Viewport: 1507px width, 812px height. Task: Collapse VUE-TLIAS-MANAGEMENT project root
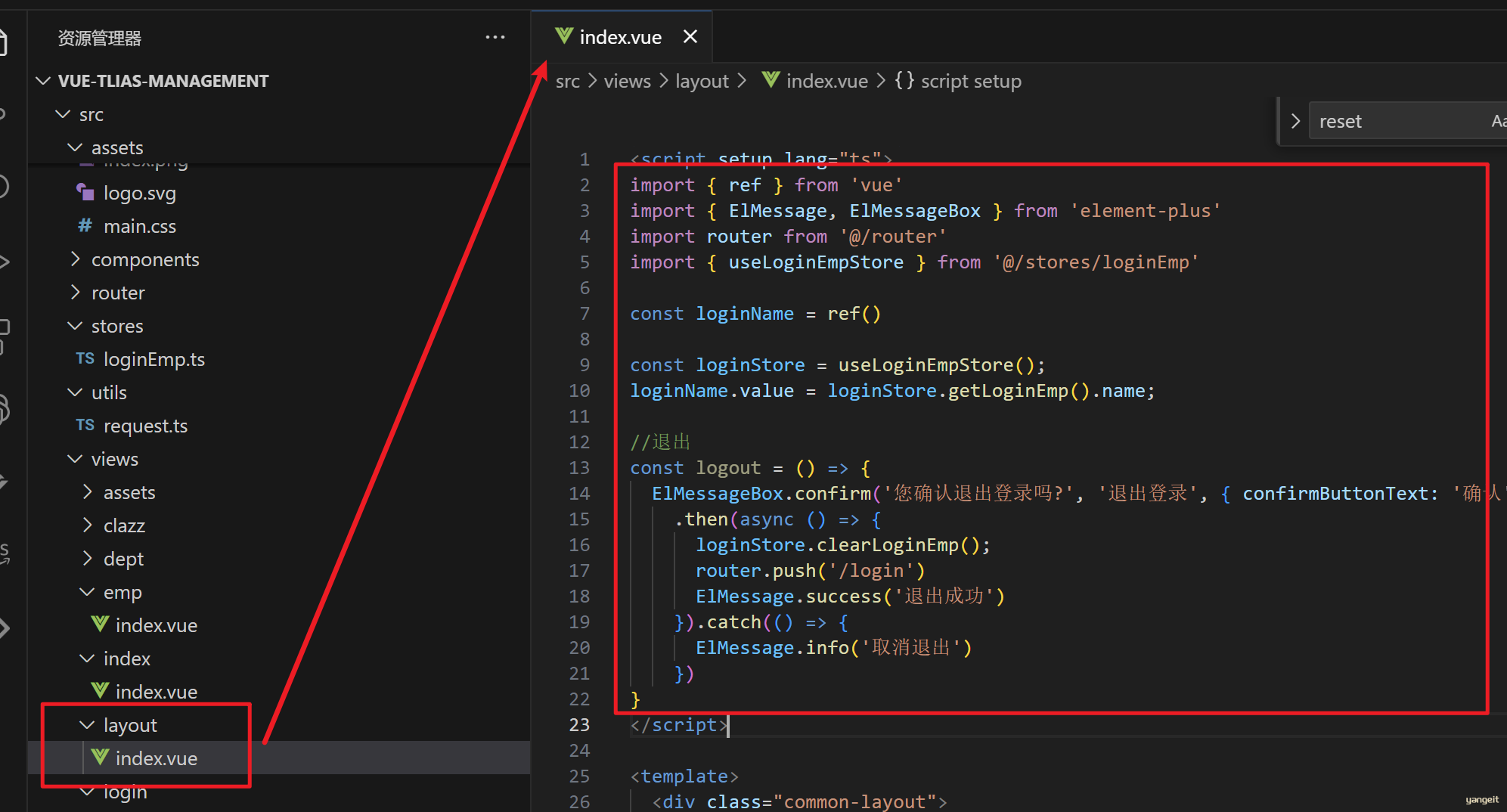pyautogui.click(x=43, y=81)
